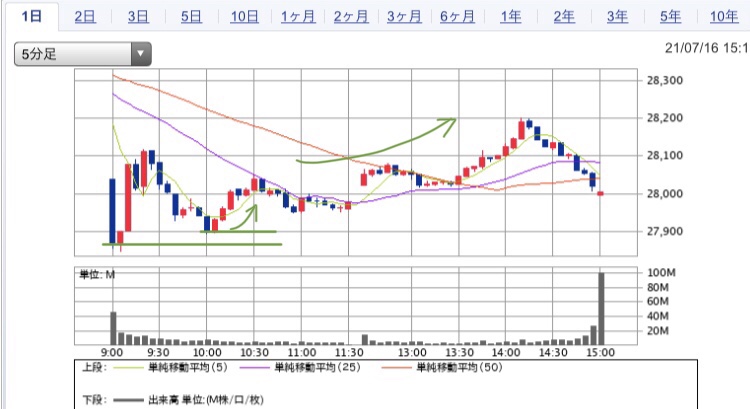Click the 27,900 price axis label

664,232
